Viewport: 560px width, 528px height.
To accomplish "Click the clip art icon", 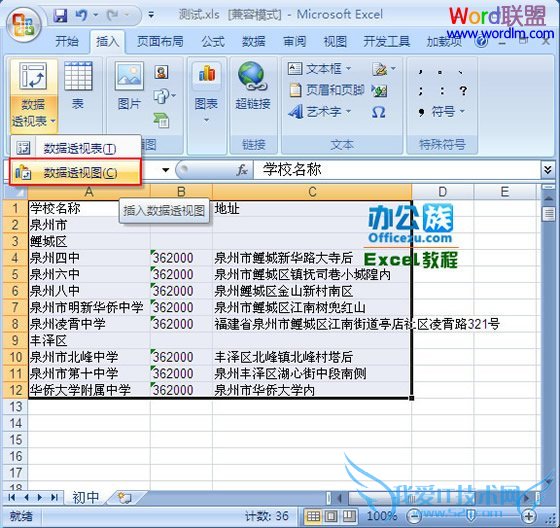I will point(162,73).
